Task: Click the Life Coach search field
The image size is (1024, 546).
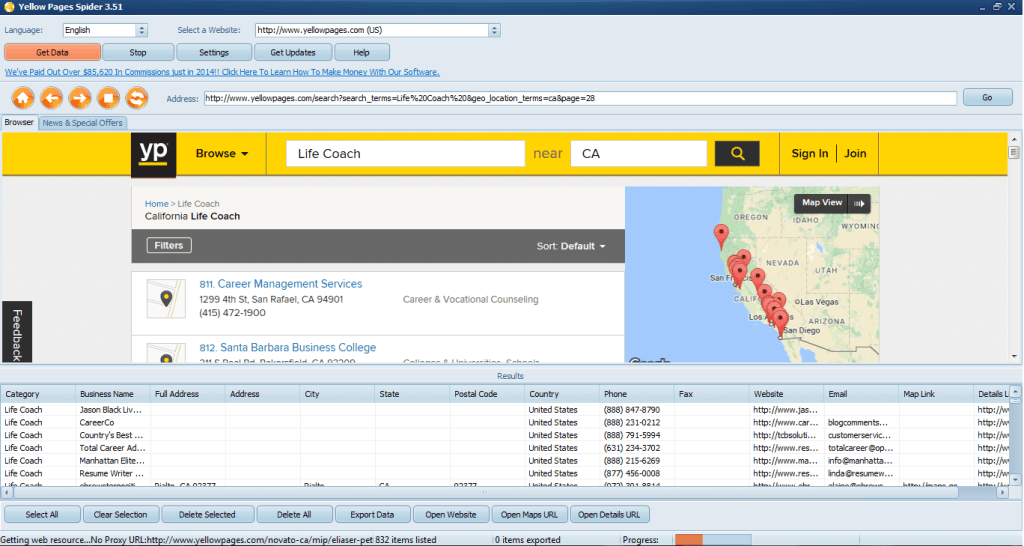Action: [x=406, y=153]
